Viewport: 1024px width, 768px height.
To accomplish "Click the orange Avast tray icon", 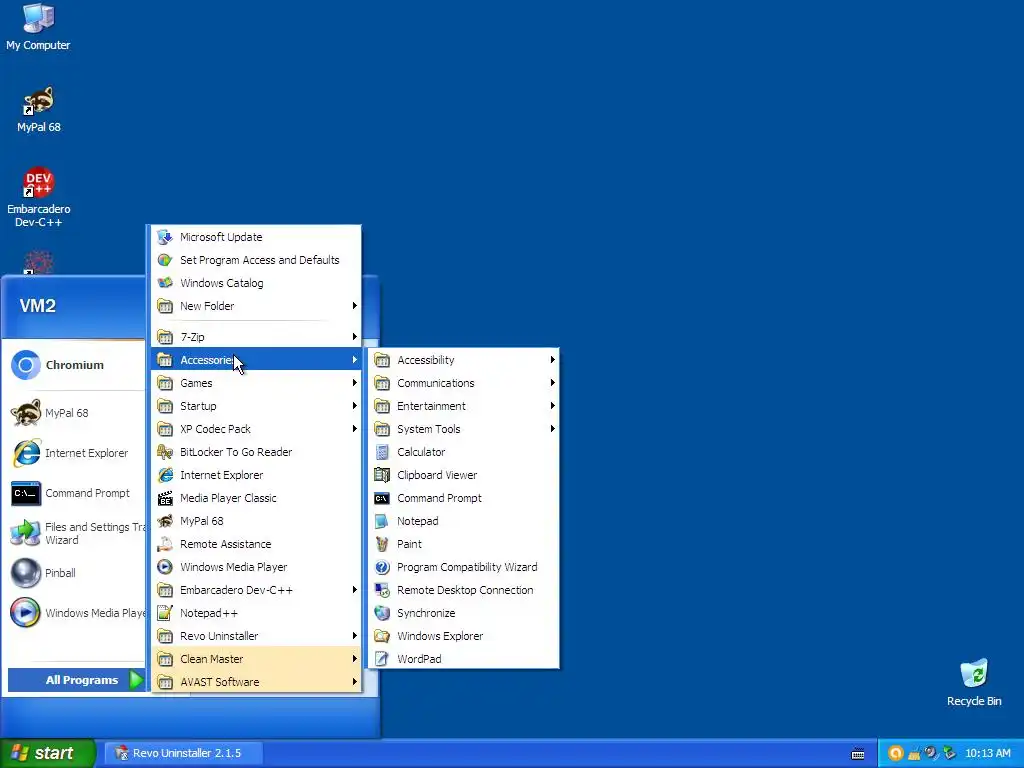I will [896, 753].
